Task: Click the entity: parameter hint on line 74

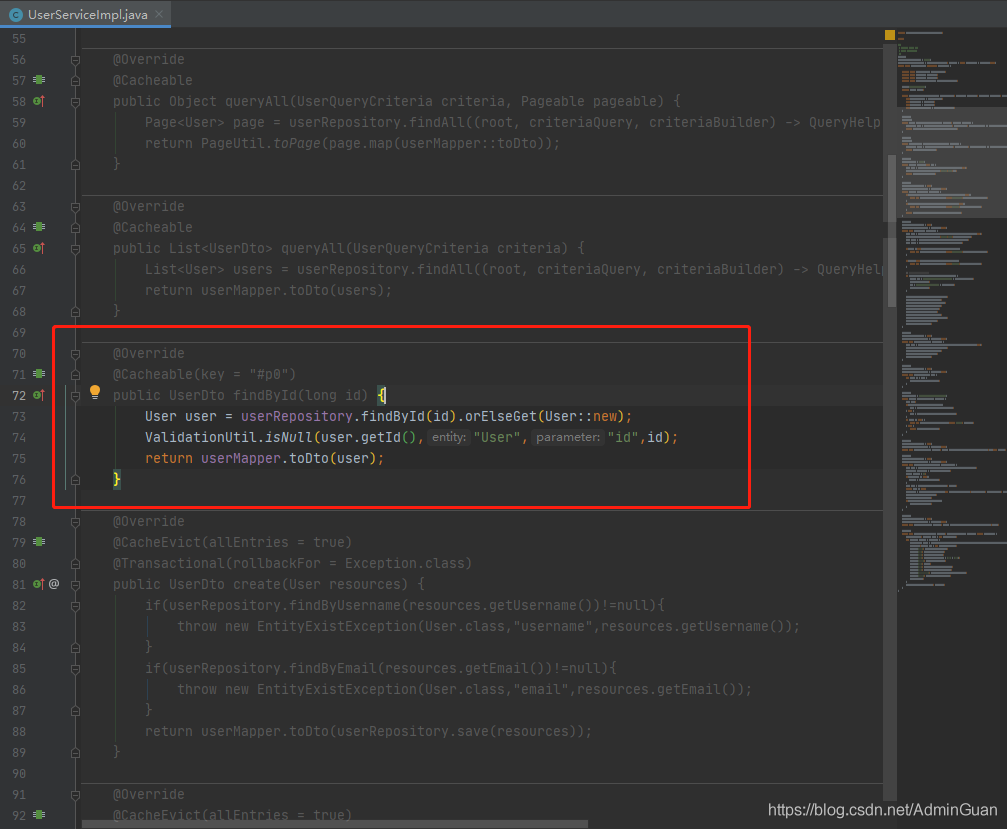Action: [449, 438]
